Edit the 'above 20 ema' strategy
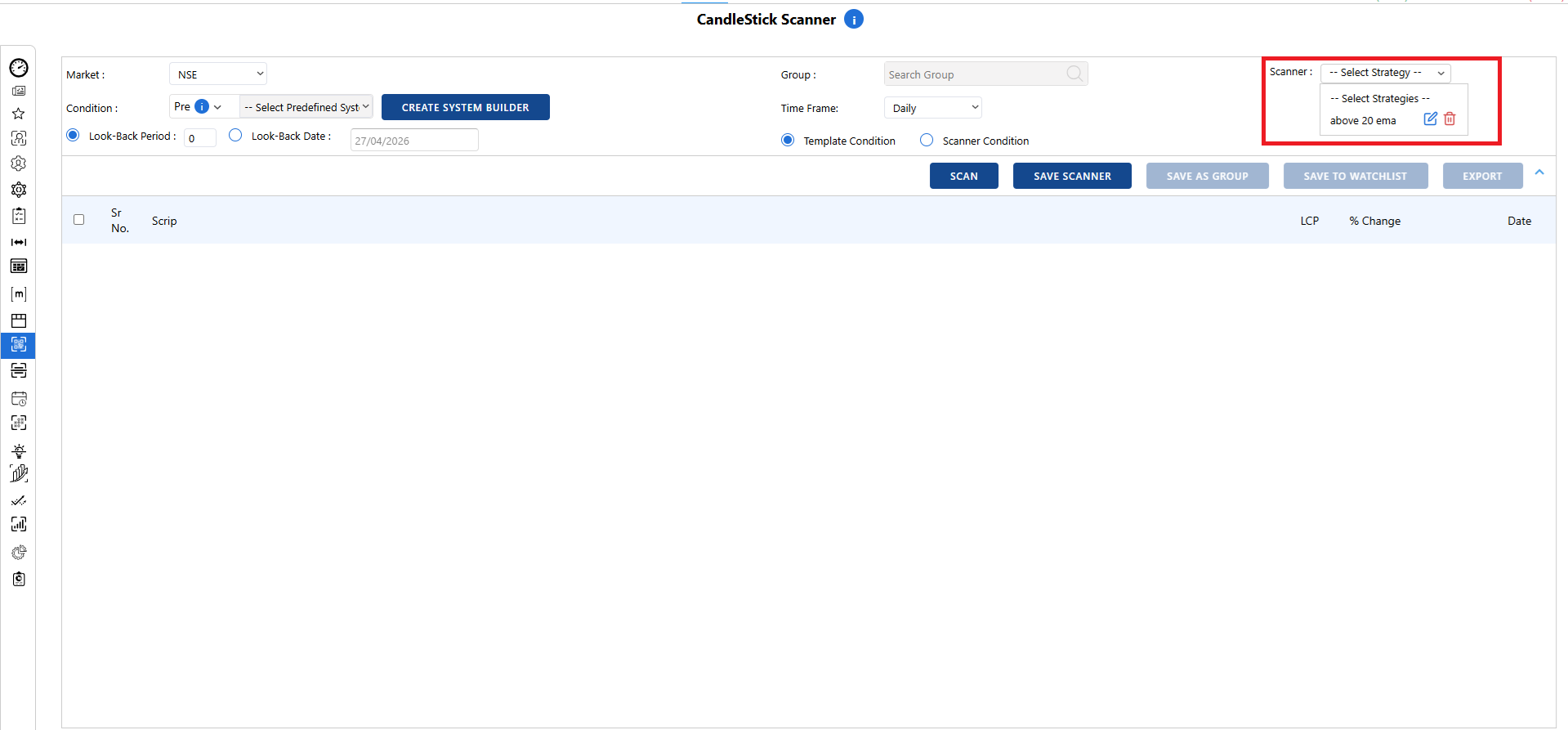This screenshot has width=1568, height=730. coord(1430,119)
